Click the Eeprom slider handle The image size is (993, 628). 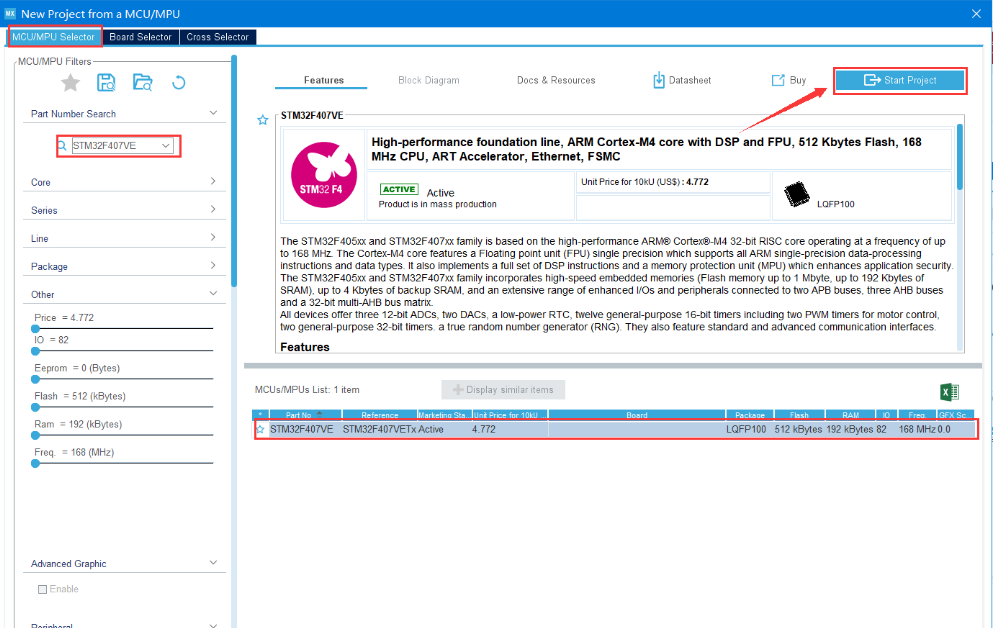pyautogui.click(x=35, y=379)
